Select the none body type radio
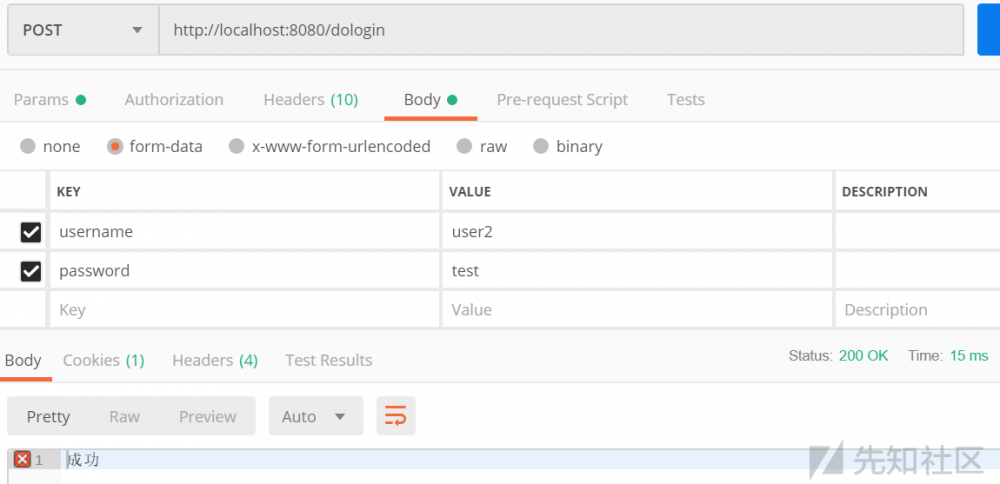Viewport: 1000px width, 484px height. point(28,146)
